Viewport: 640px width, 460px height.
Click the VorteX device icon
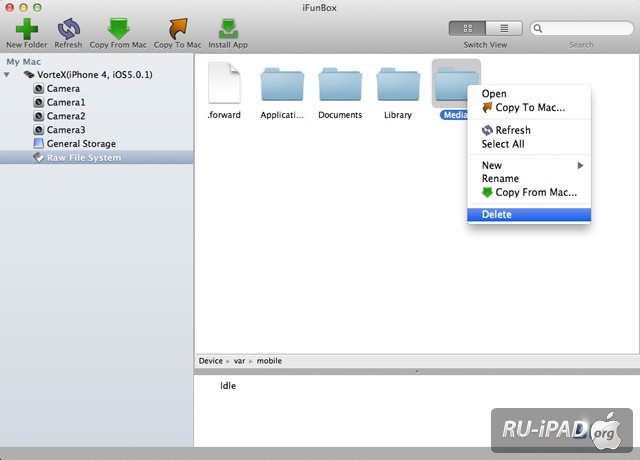29,75
